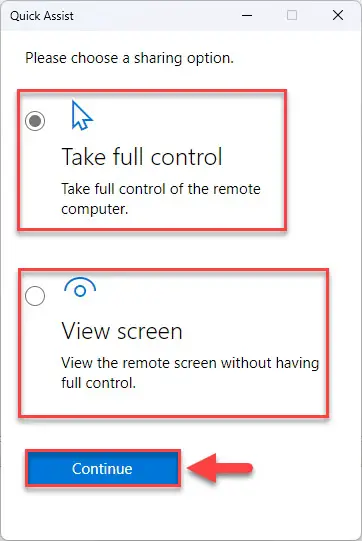Click the Quick Assist window title
Screen dimensions: 362x541
[42, 16]
